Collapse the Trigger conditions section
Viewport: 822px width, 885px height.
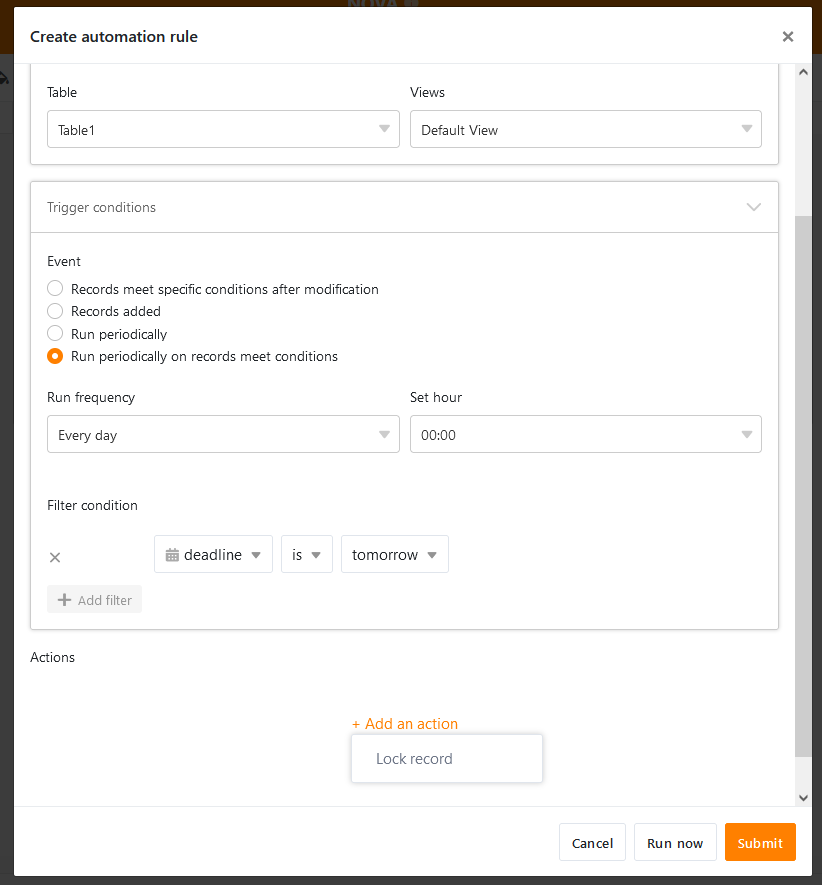click(753, 207)
